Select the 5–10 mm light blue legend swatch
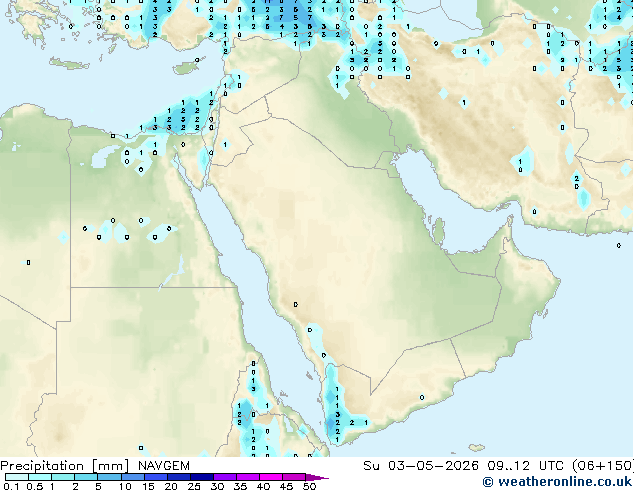This screenshot has height=490, width=634. pyautogui.click(x=109, y=477)
